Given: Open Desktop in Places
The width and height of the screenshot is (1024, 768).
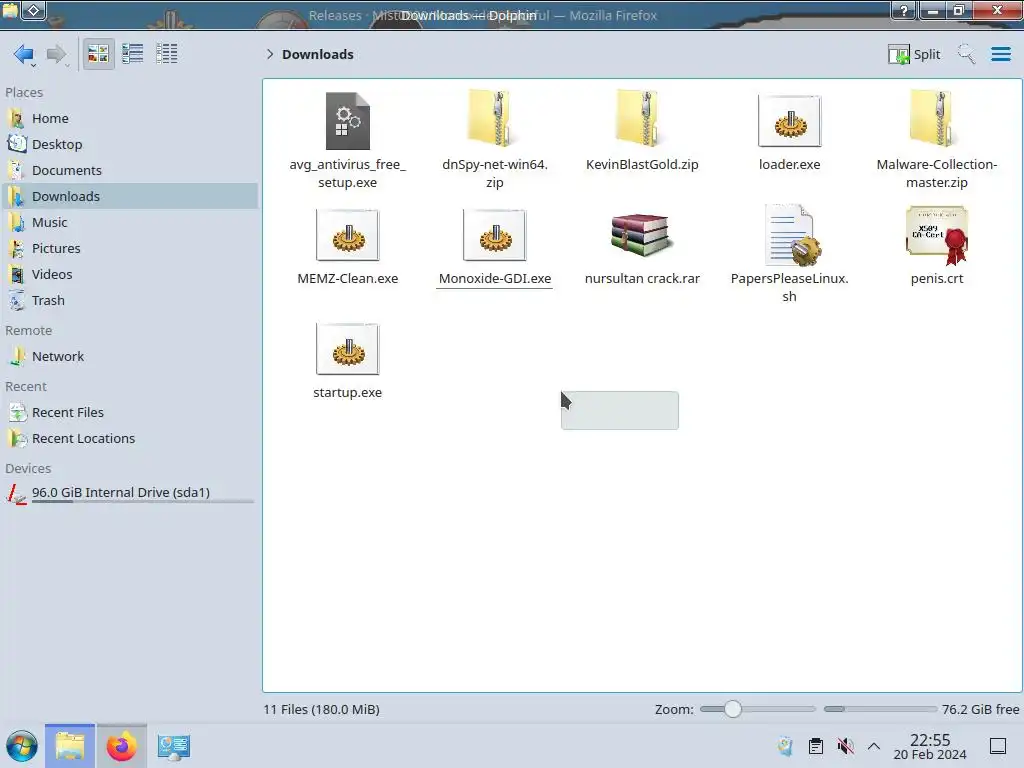Looking at the screenshot, I should click(129, 144).
